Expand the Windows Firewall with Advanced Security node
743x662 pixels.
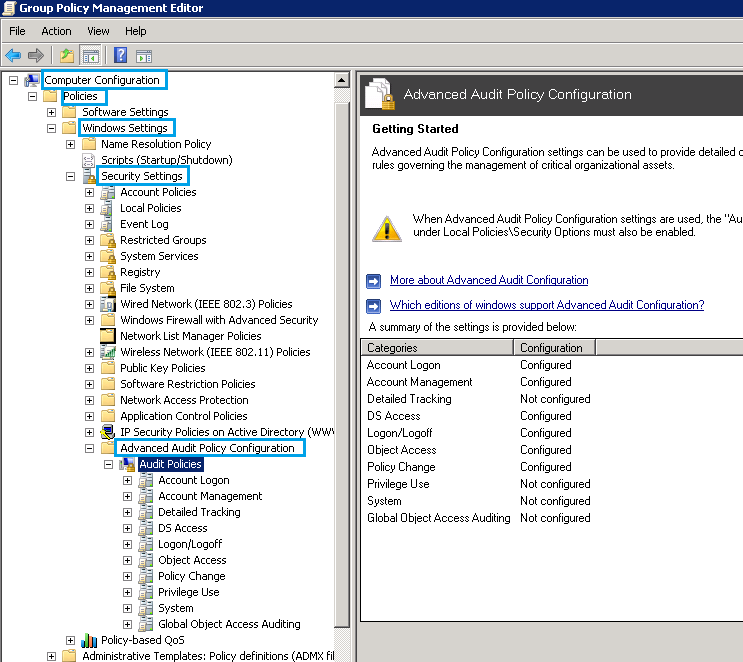pos(90,320)
